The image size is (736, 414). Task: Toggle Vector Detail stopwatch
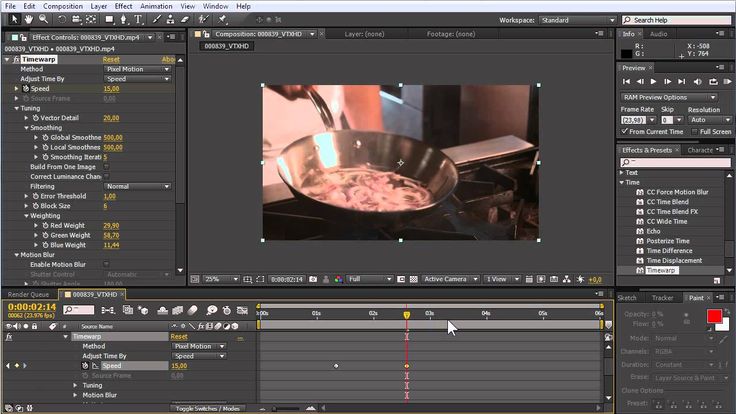click(36, 118)
